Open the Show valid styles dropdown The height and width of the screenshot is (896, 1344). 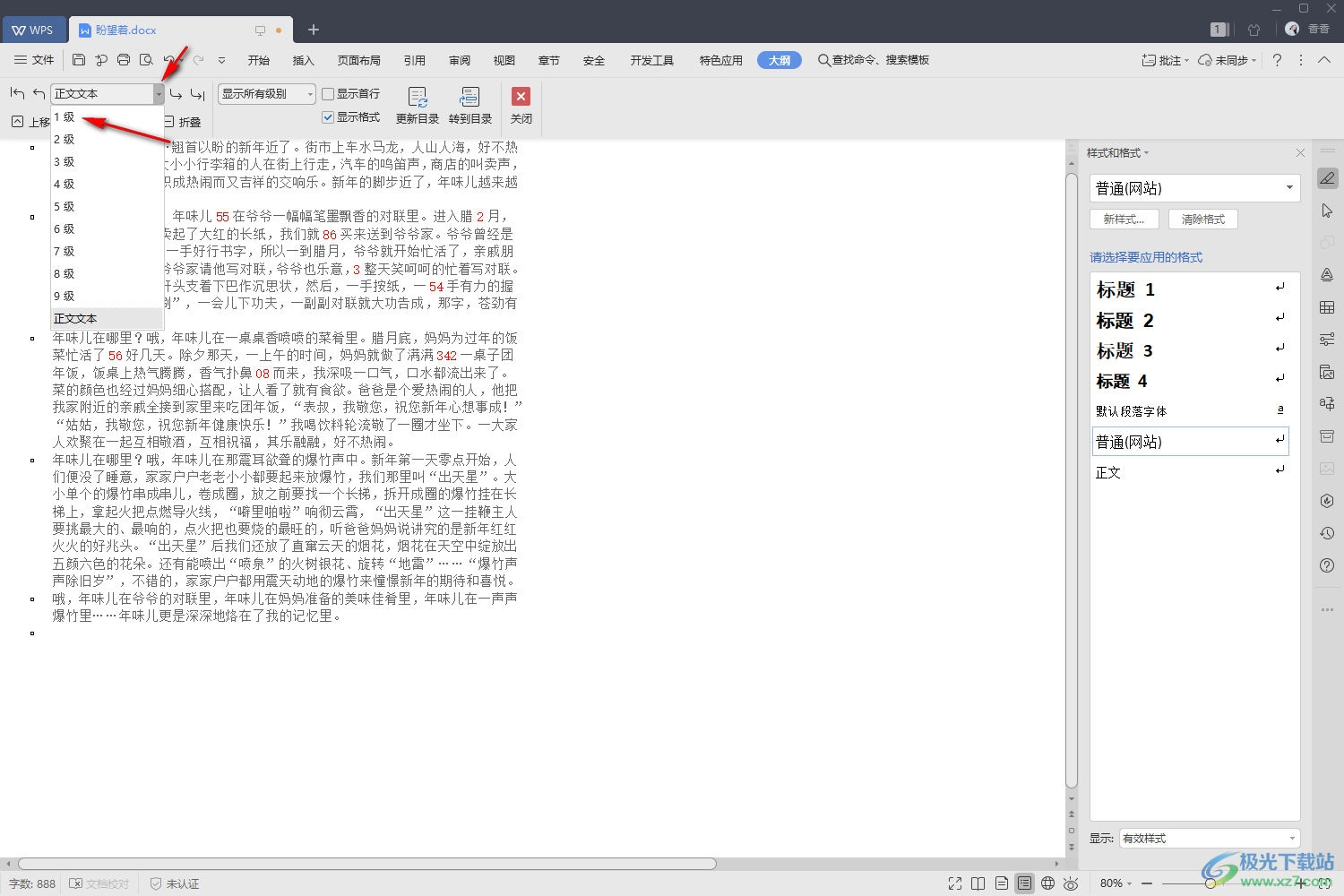tap(1210, 839)
